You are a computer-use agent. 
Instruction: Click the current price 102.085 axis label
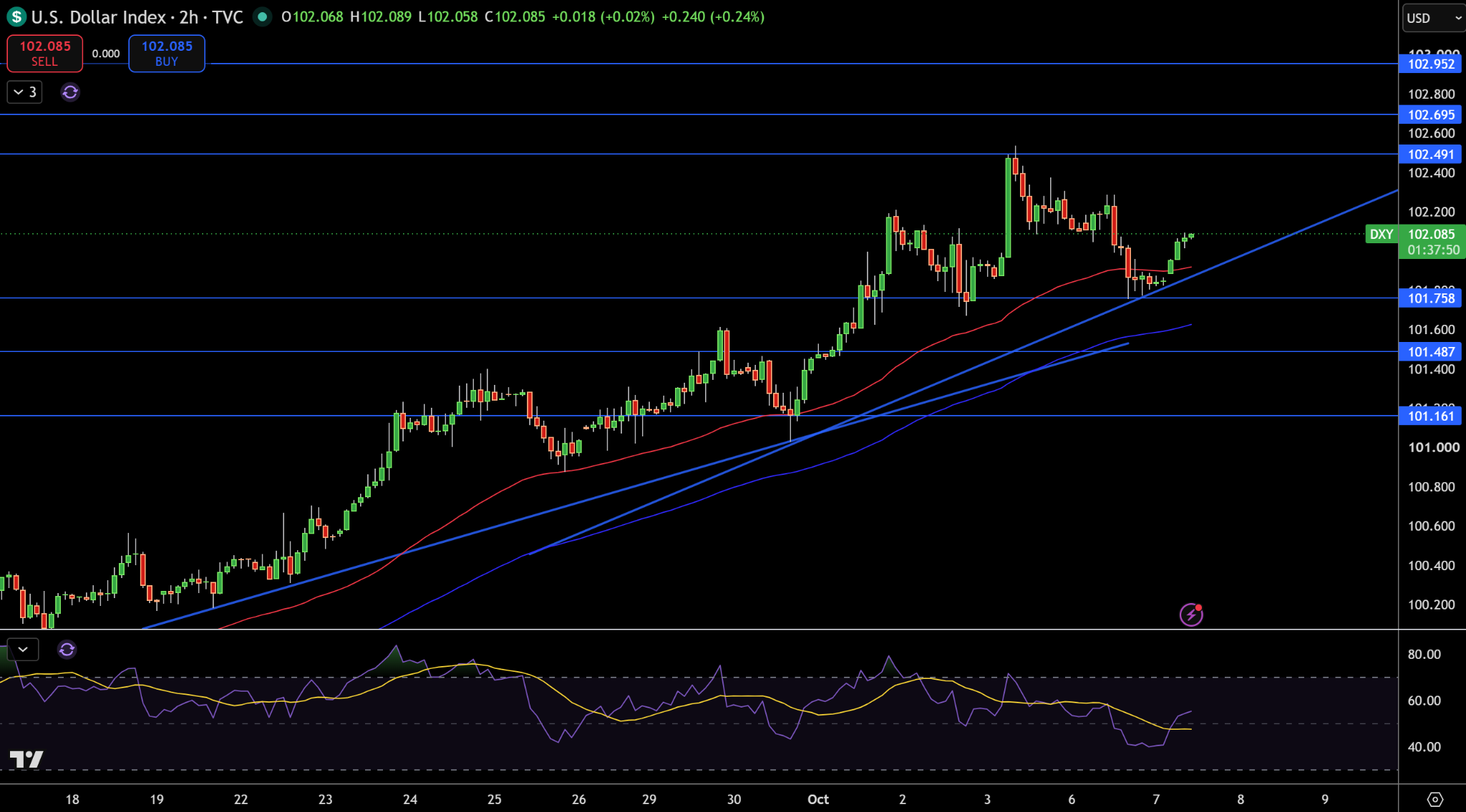tap(1432, 235)
